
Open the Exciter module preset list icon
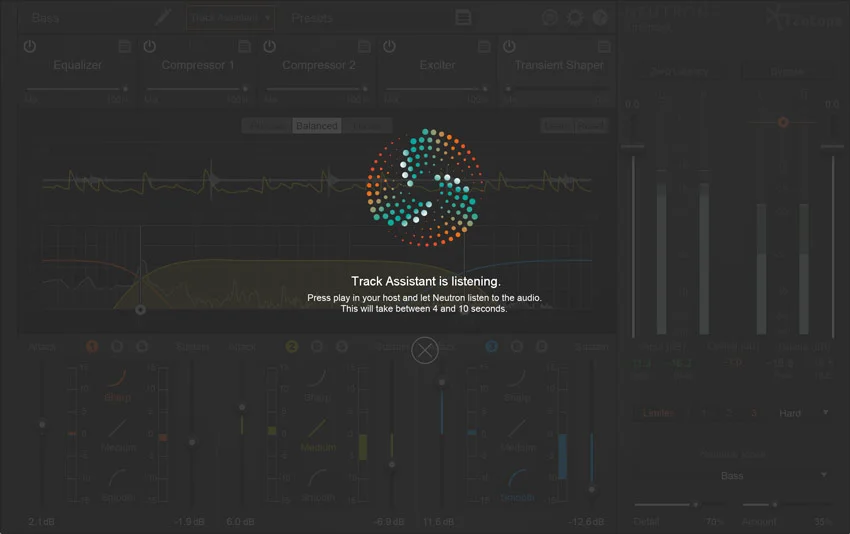tap(484, 47)
